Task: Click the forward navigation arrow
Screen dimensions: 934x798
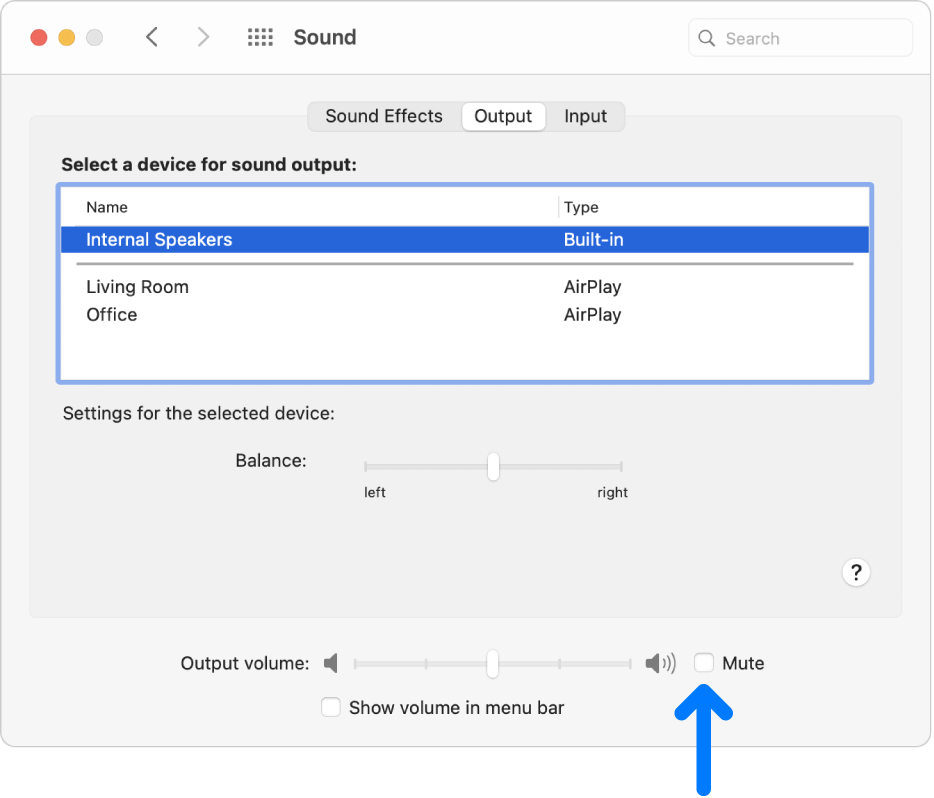Action: click(203, 36)
